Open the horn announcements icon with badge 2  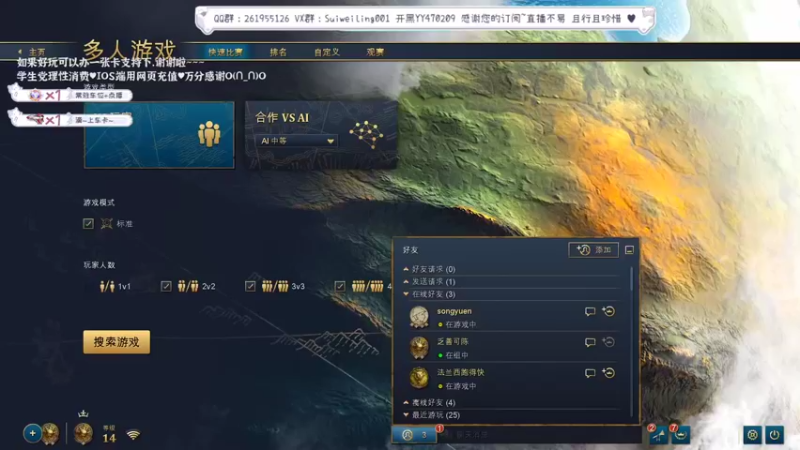click(x=659, y=435)
